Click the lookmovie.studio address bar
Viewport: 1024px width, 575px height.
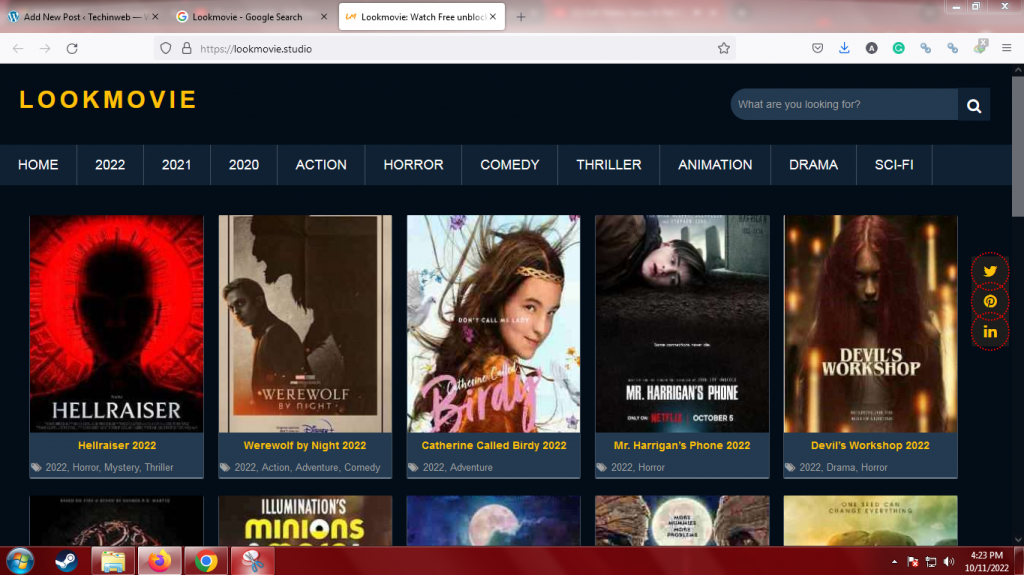pyautogui.click(x=444, y=48)
